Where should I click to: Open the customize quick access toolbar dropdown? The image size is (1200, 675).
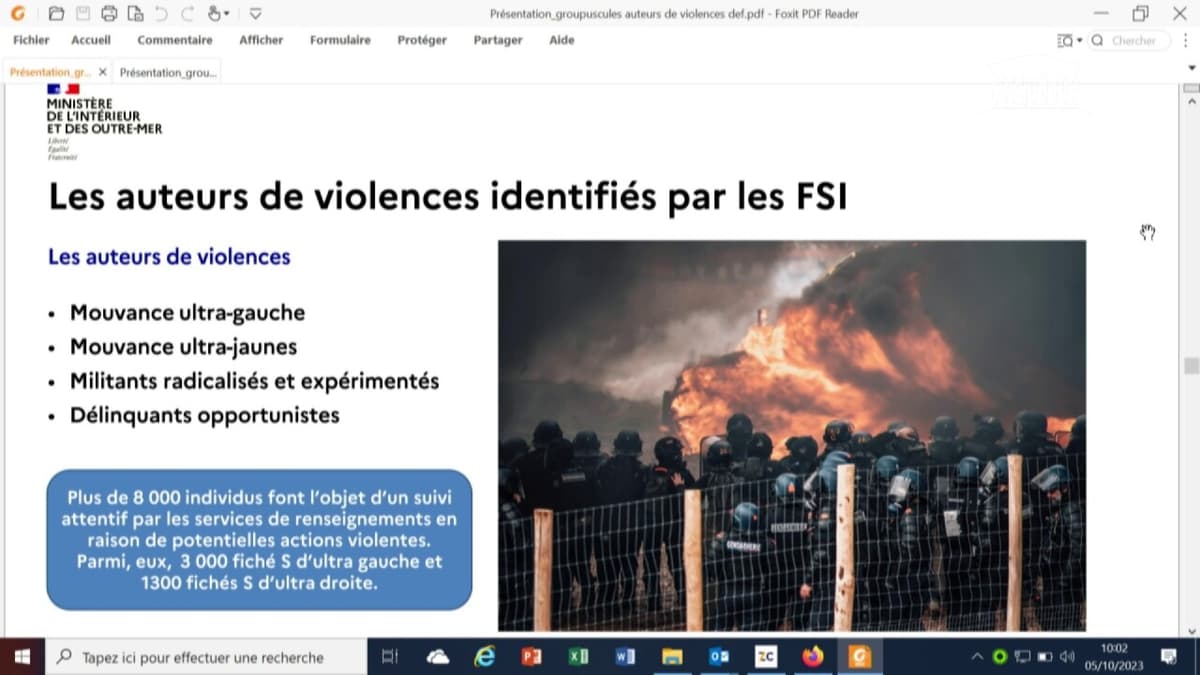point(255,14)
